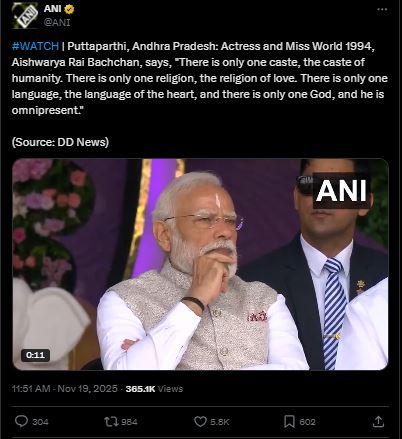Click the 5.8K likes count
The image size is (402, 439).
tap(220, 422)
